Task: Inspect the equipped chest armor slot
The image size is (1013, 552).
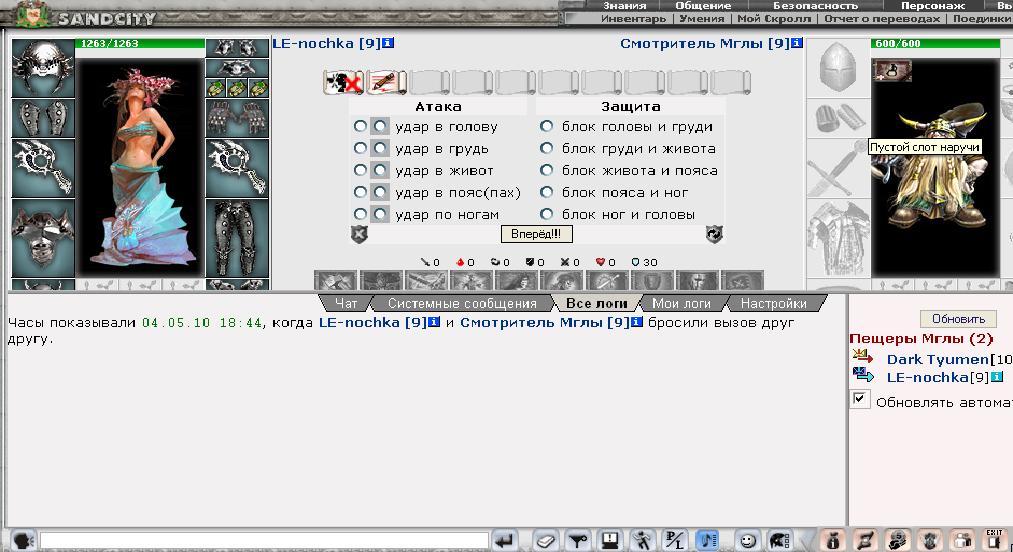Action: pyautogui.click(x=43, y=238)
